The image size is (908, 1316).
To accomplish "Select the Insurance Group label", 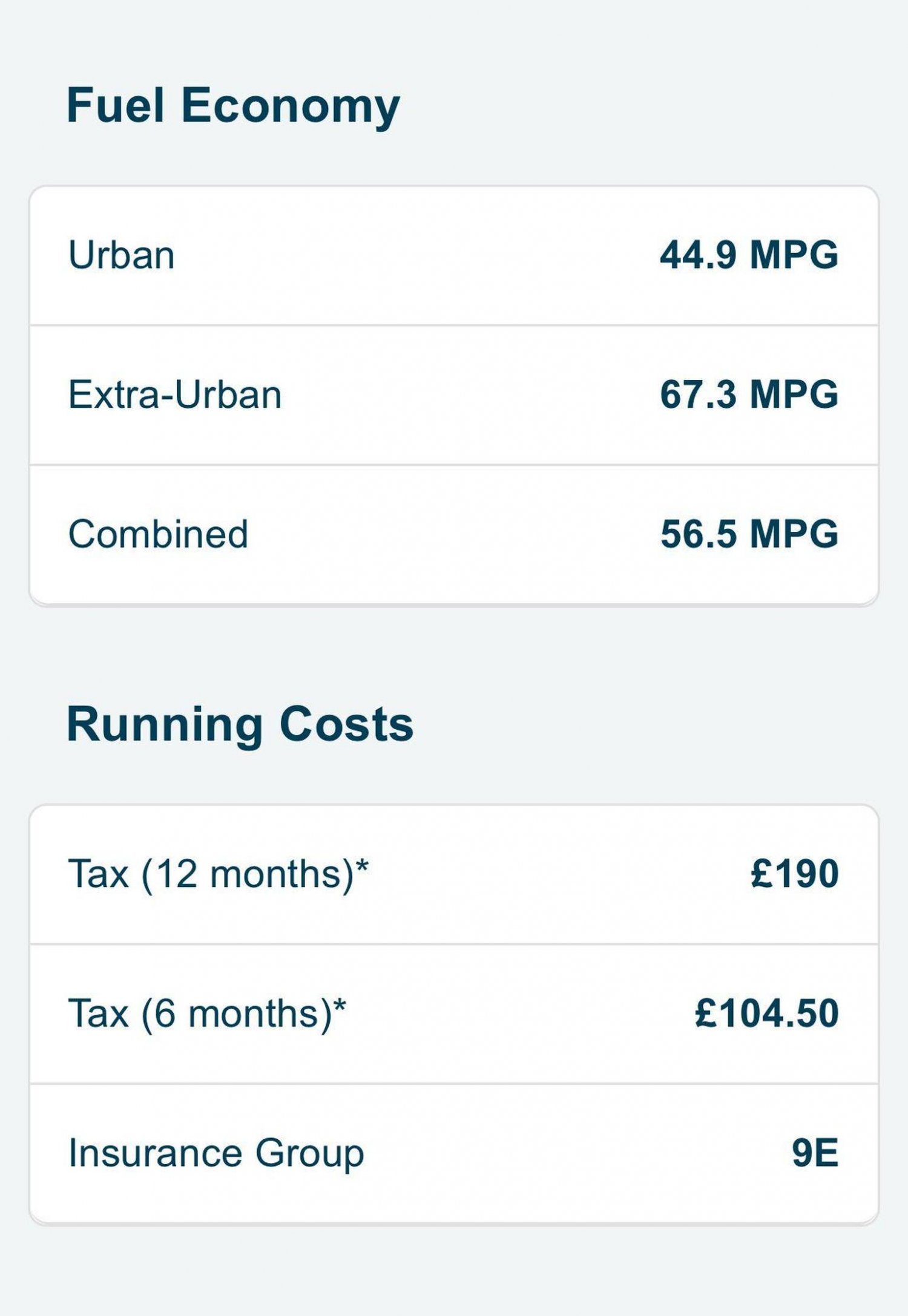I will (x=216, y=1153).
